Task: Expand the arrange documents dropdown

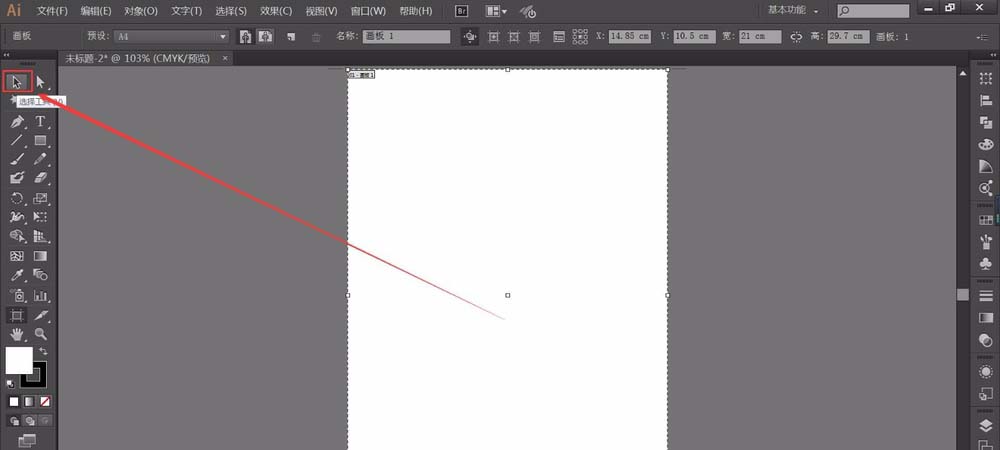Action: coord(496,11)
